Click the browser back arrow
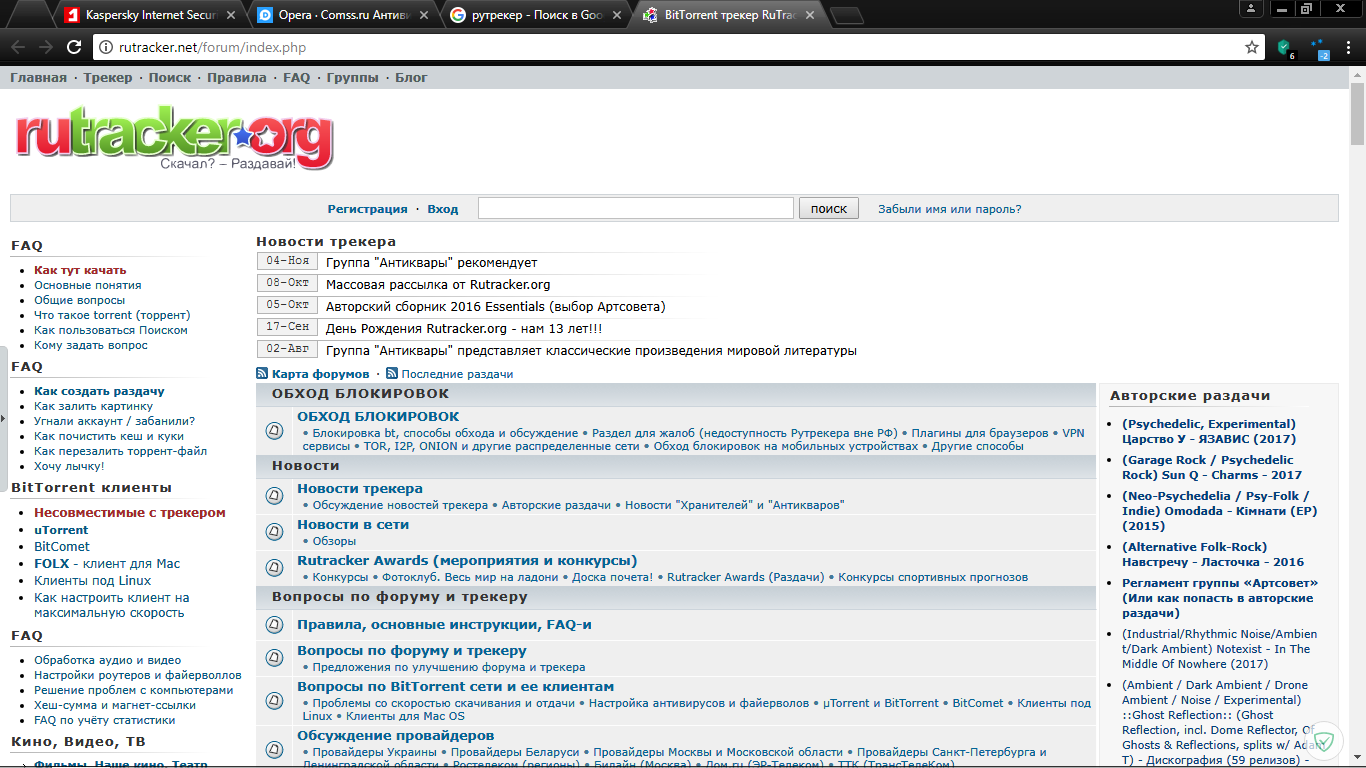The height and width of the screenshot is (768, 1366). point(18,47)
